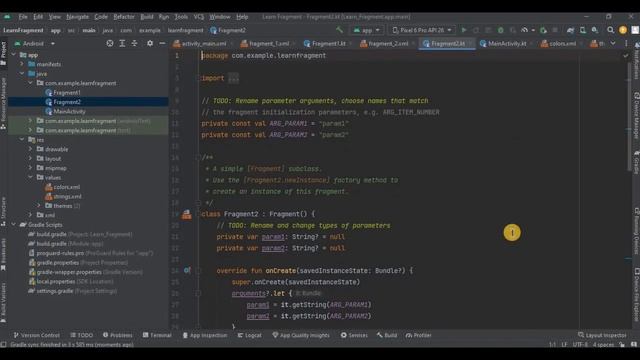Click Collapse All icon in Project panel
Screen dimensions: 640x360
point(134,43)
